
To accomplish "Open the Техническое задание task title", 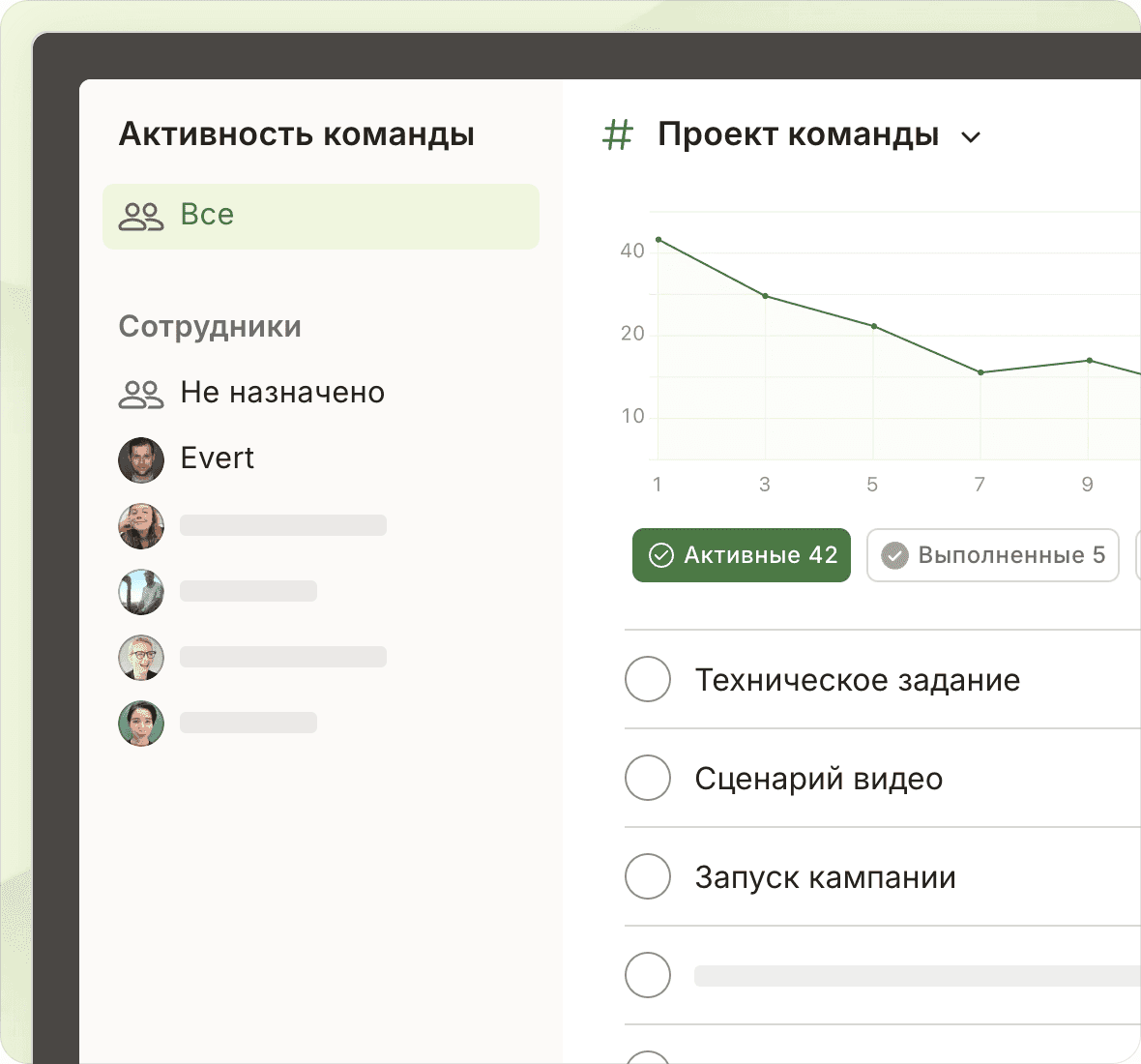I will tap(857, 680).
